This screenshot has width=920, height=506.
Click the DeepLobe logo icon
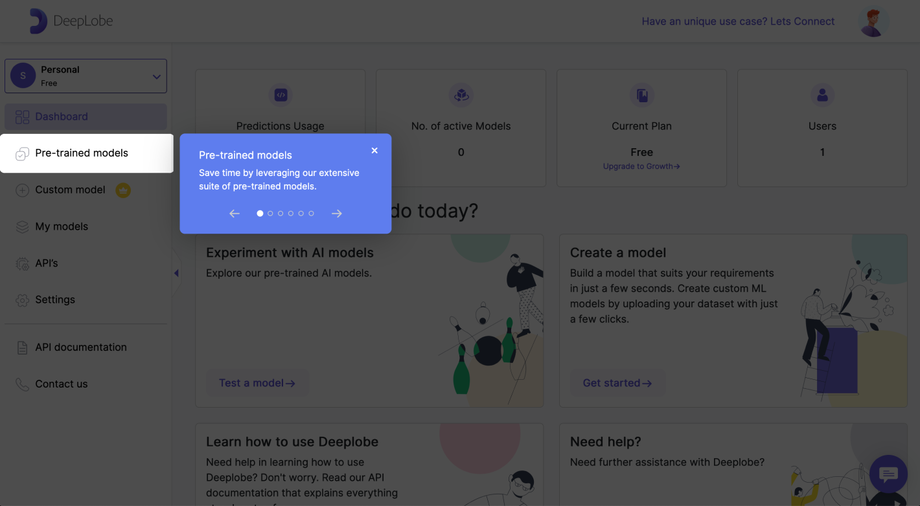tap(38, 21)
